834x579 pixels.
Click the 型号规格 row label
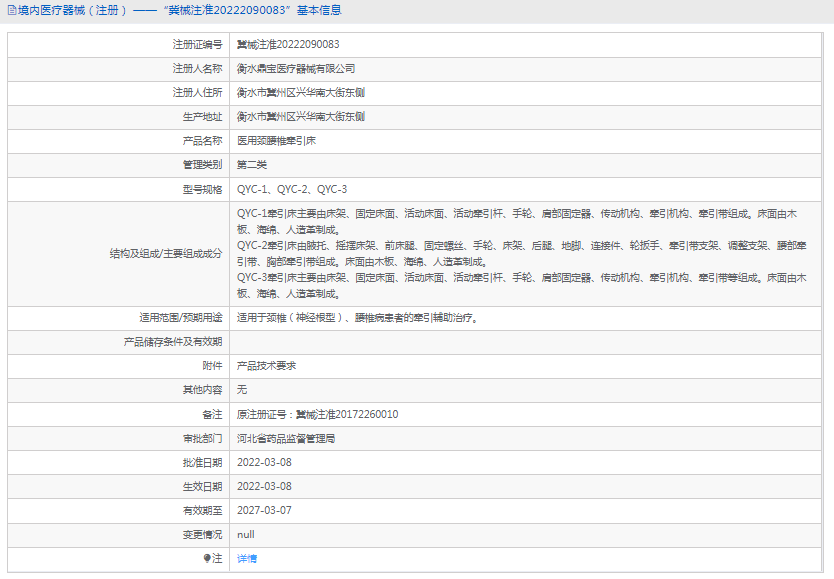[202, 189]
